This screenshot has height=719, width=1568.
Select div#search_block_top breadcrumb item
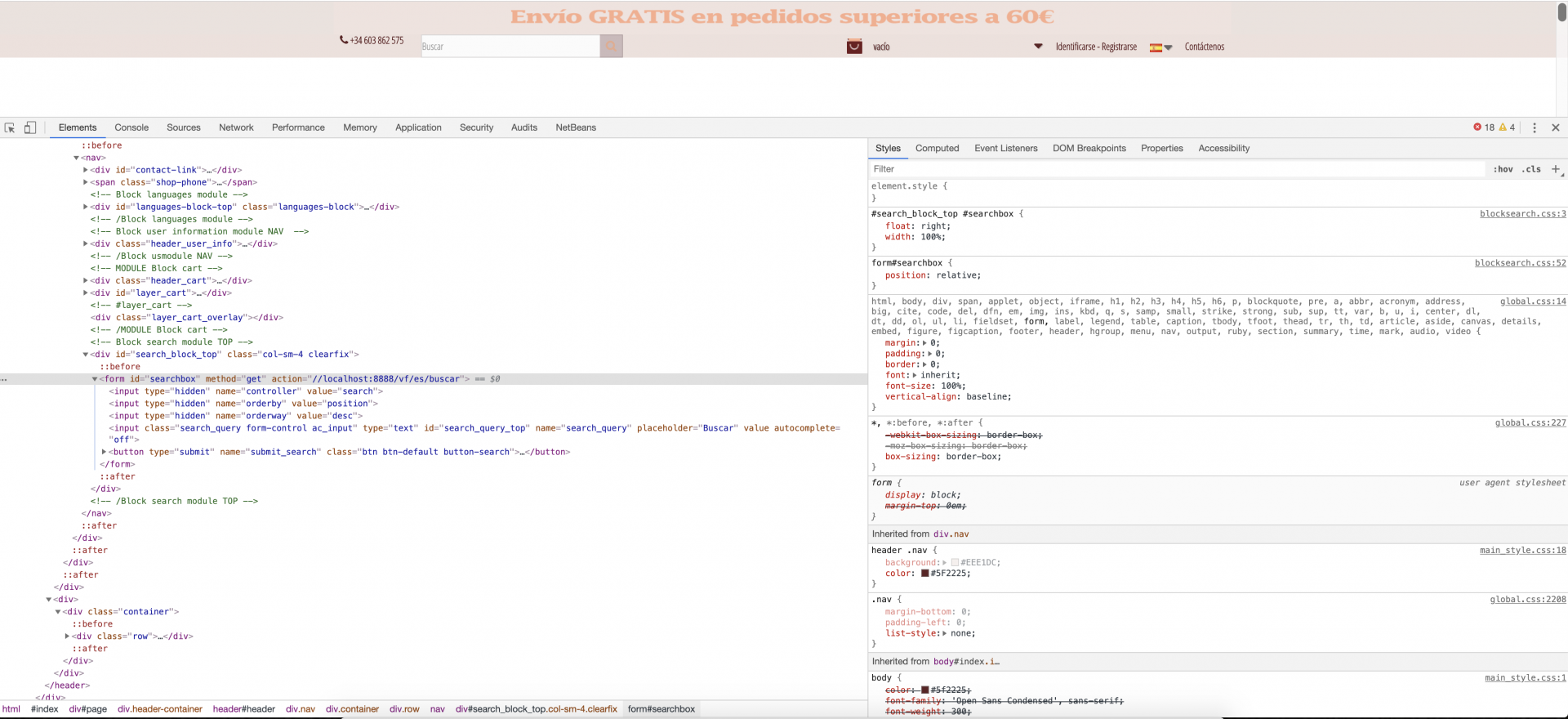(x=537, y=709)
